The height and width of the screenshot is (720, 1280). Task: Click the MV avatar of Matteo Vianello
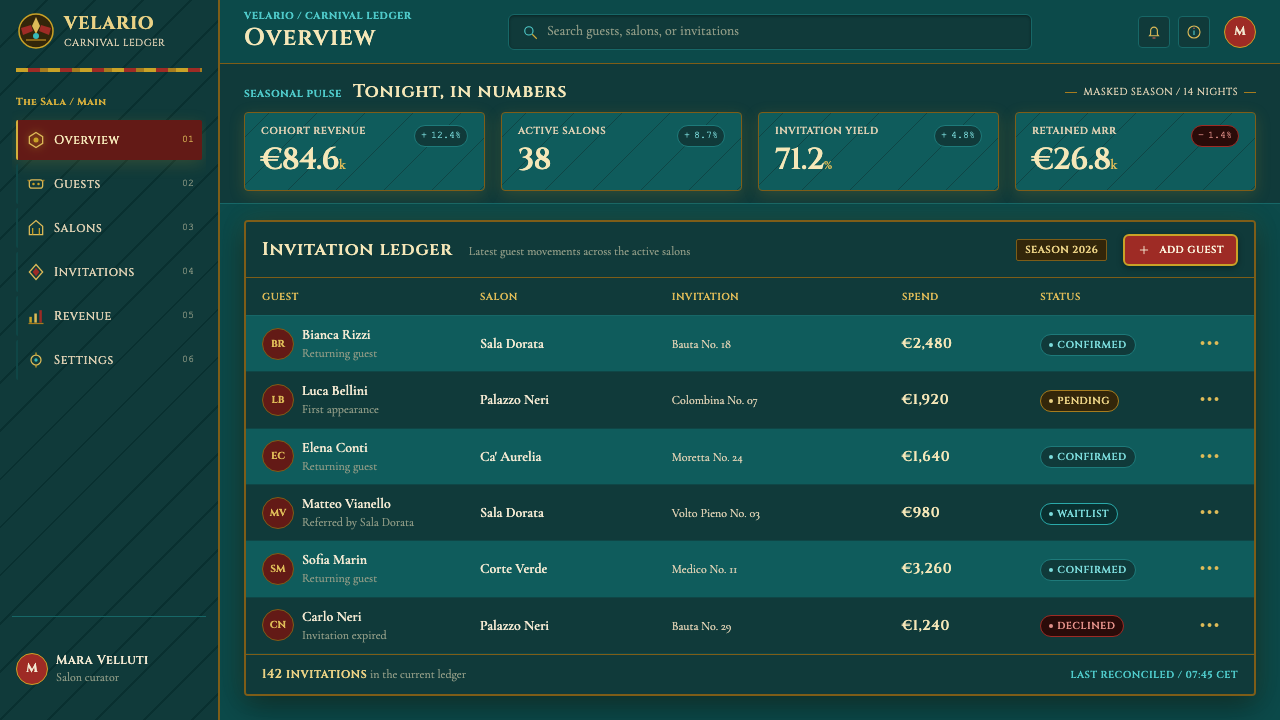pyautogui.click(x=278, y=513)
